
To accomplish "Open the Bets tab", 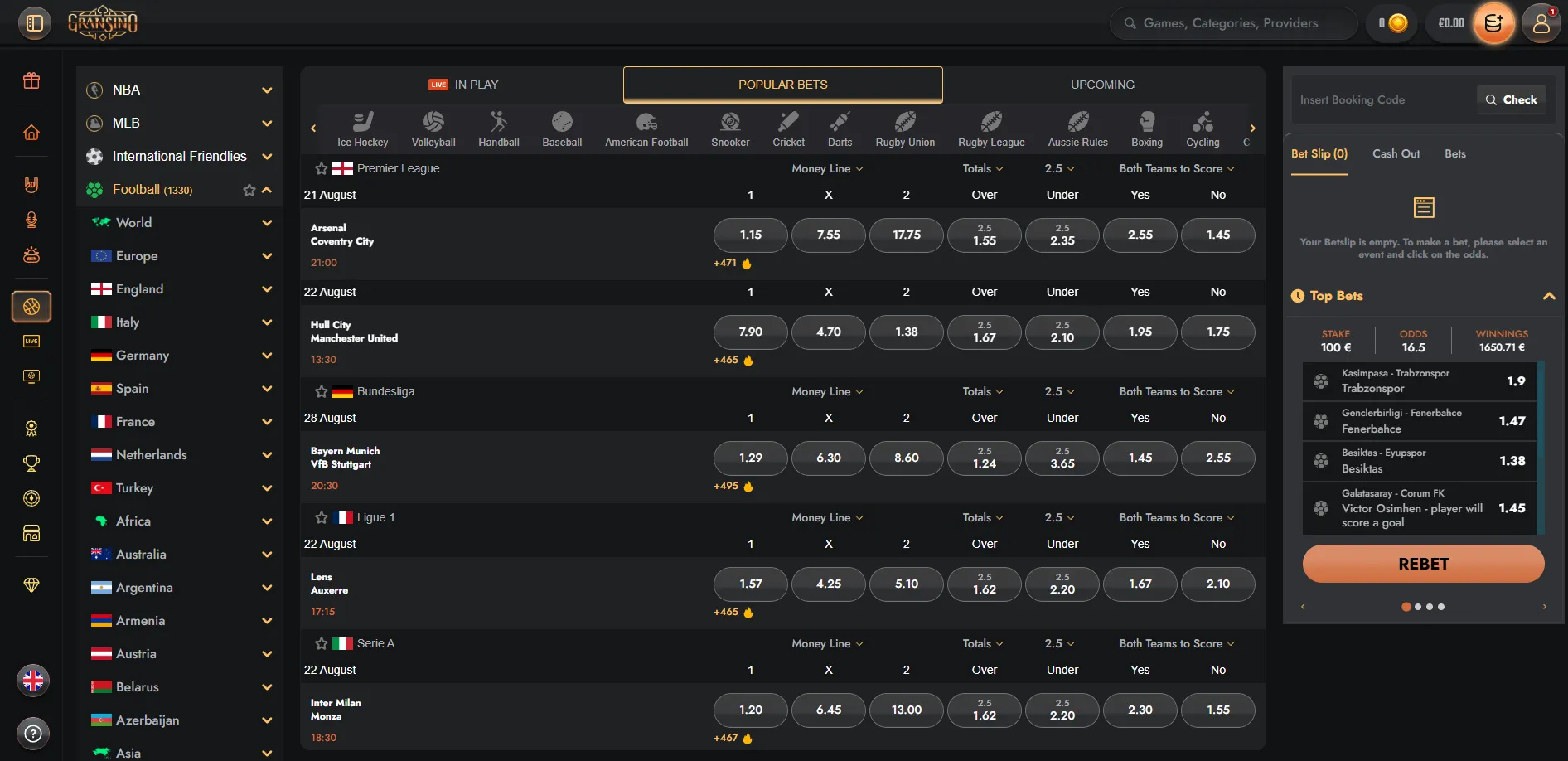I will pyautogui.click(x=1455, y=154).
